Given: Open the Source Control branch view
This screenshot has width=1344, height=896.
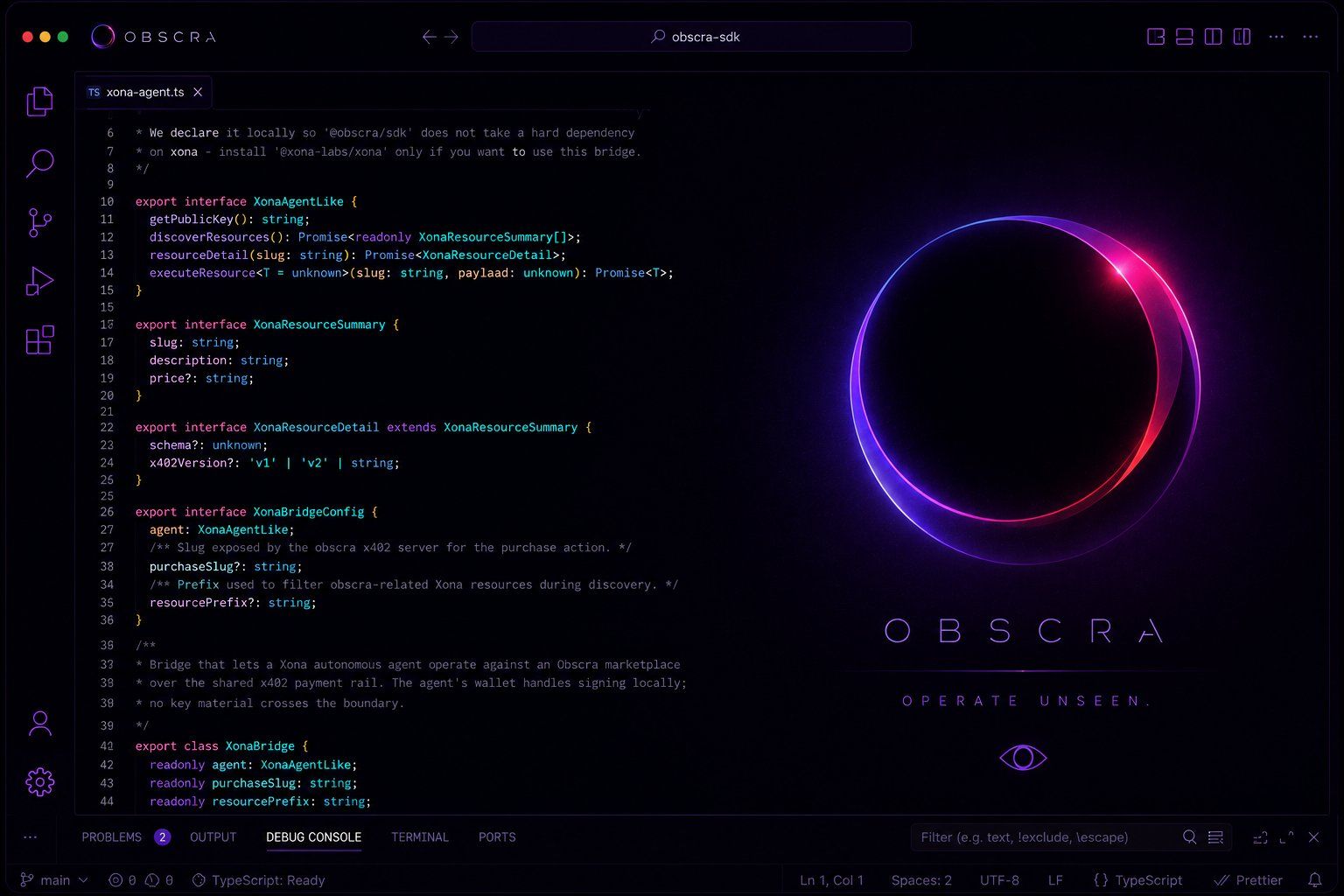Looking at the screenshot, I should [x=39, y=222].
